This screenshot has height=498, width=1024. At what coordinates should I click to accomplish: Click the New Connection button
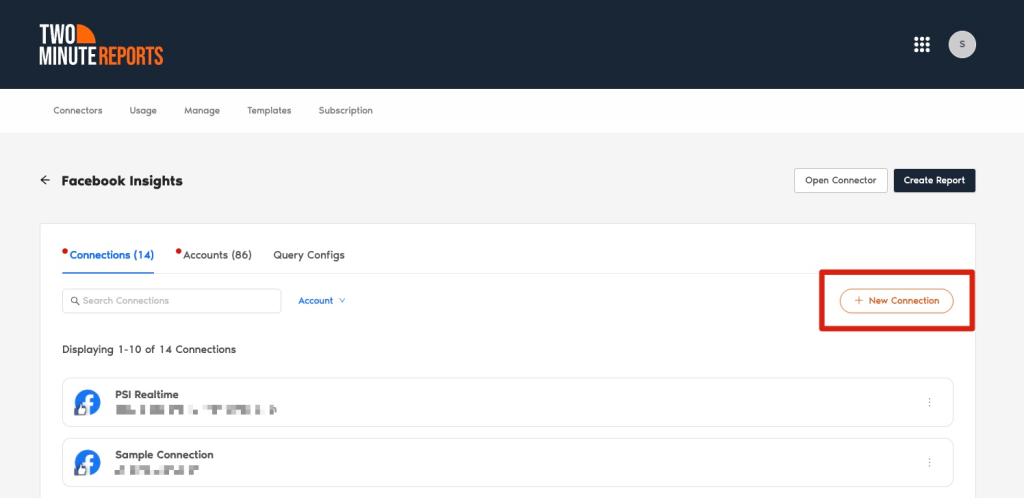point(896,301)
